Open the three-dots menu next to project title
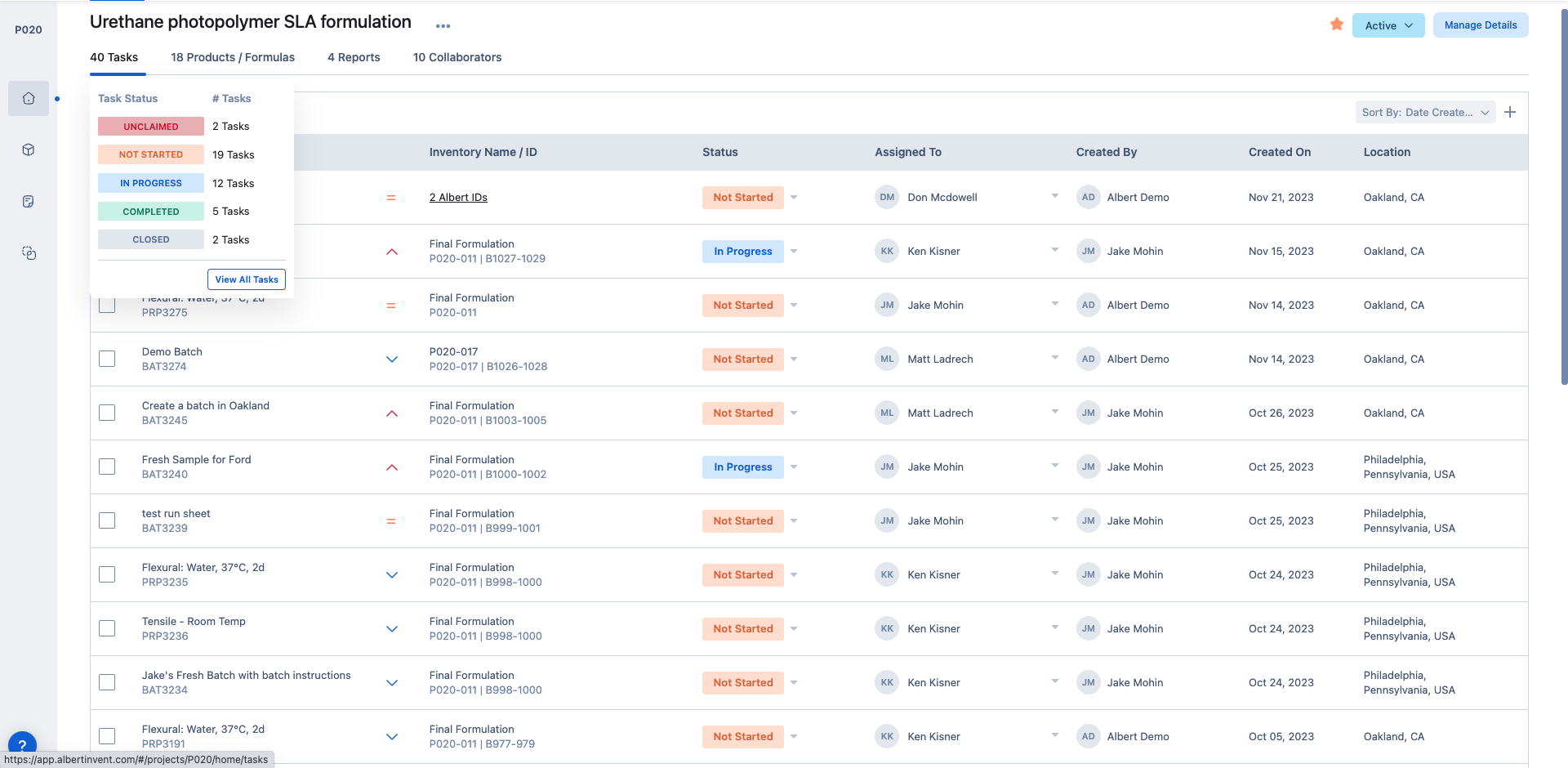Screen dimensions: 1568x768 443,26
